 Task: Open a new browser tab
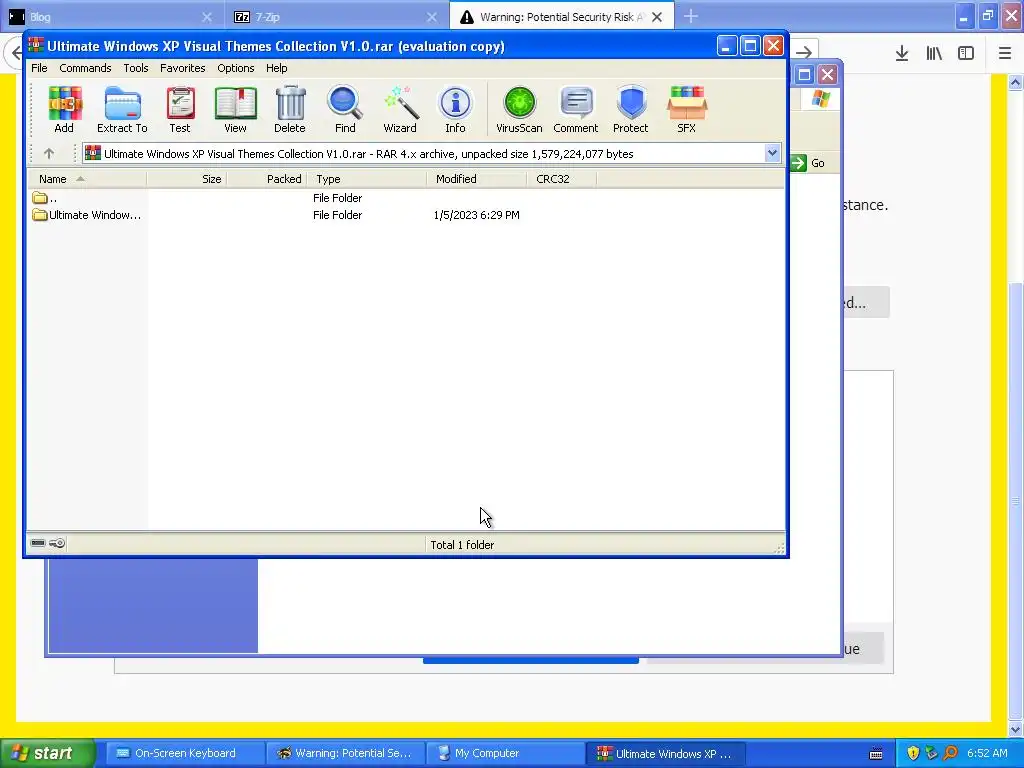click(690, 16)
